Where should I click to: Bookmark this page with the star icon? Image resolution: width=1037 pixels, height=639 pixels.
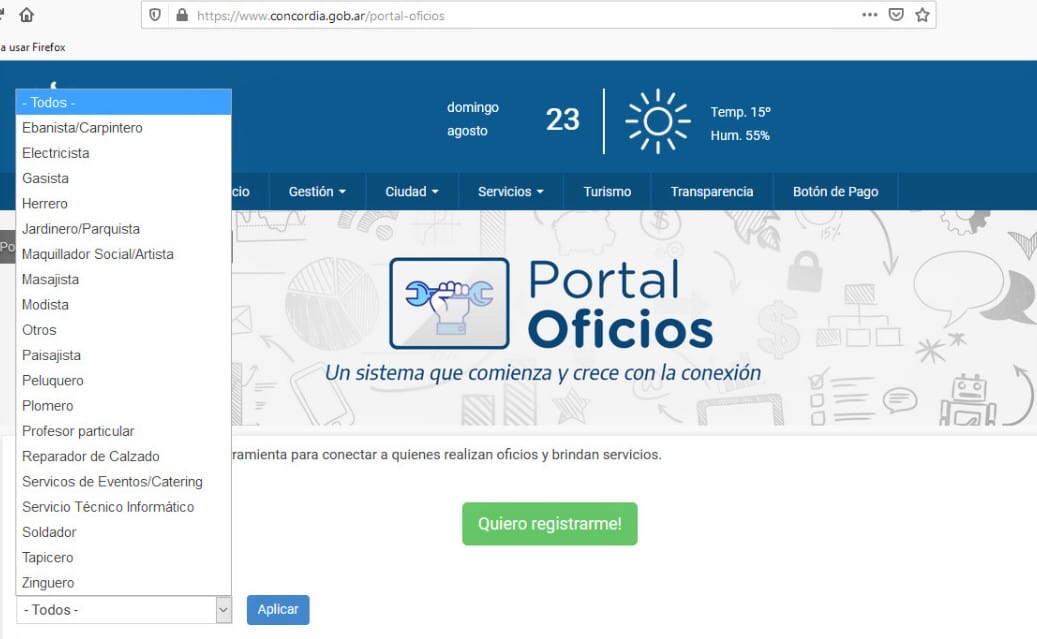tap(922, 16)
